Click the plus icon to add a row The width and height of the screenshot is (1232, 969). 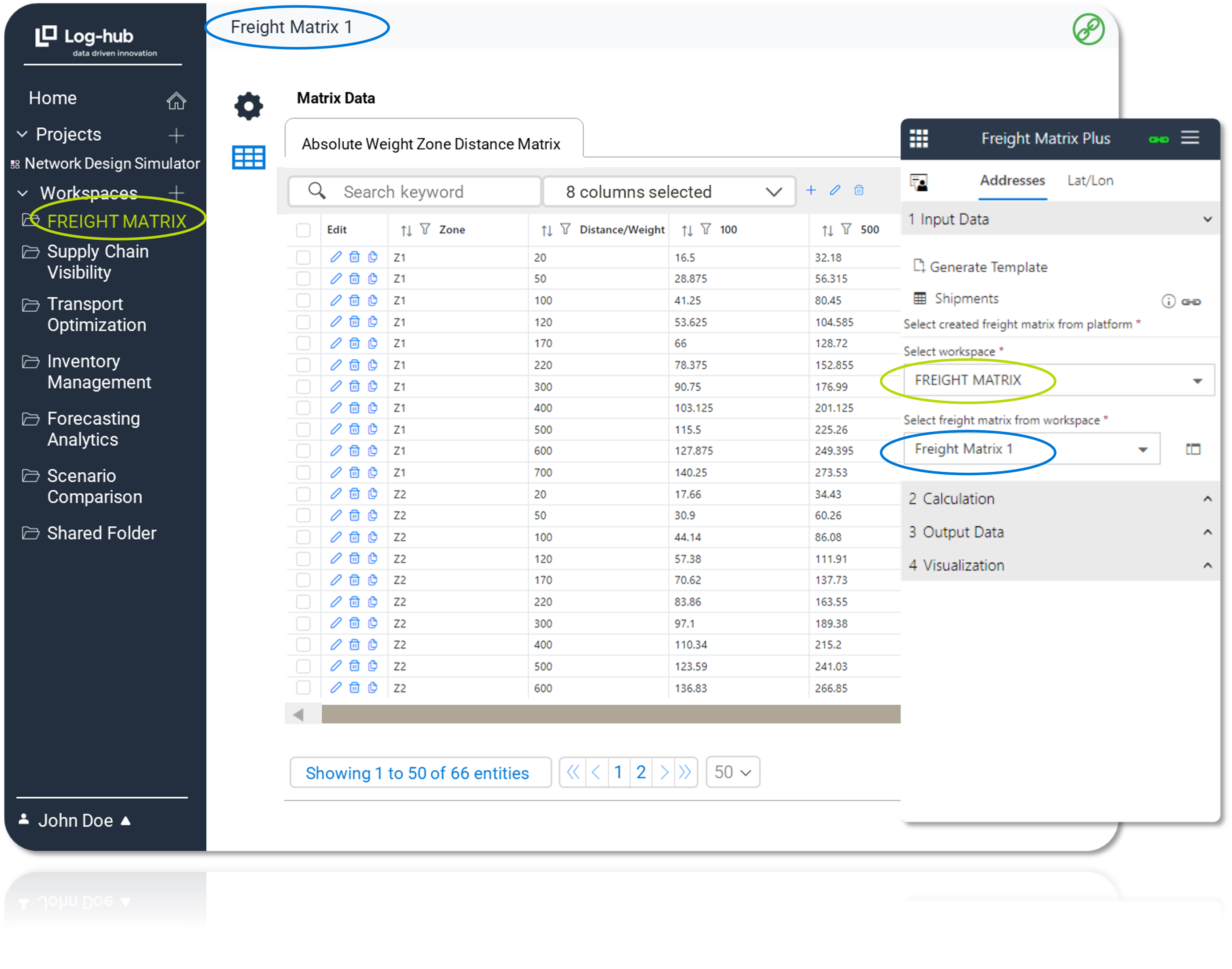[811, 190]
